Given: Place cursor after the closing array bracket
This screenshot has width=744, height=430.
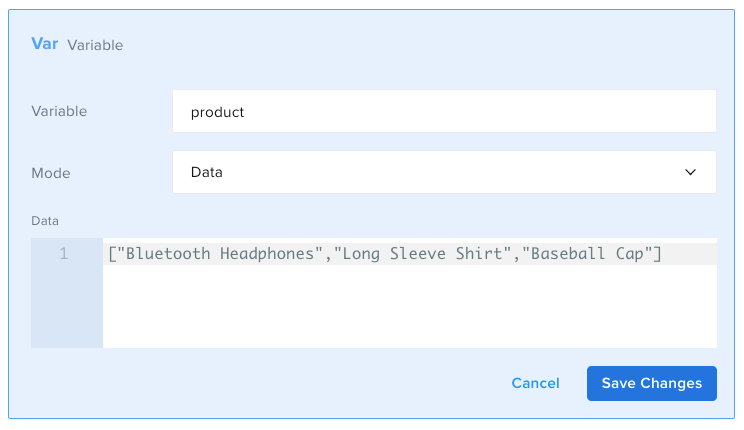Looking at the screenshot, I should (663, 254).
